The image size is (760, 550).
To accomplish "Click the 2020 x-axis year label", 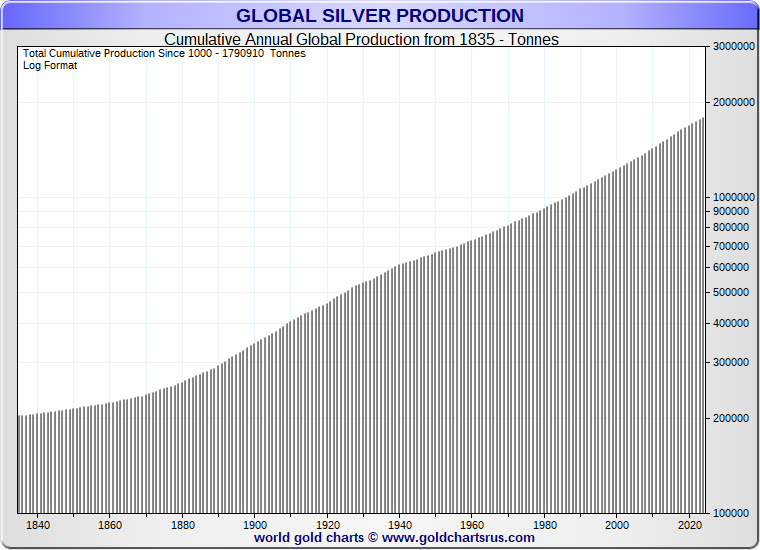I will pos(690,525).
